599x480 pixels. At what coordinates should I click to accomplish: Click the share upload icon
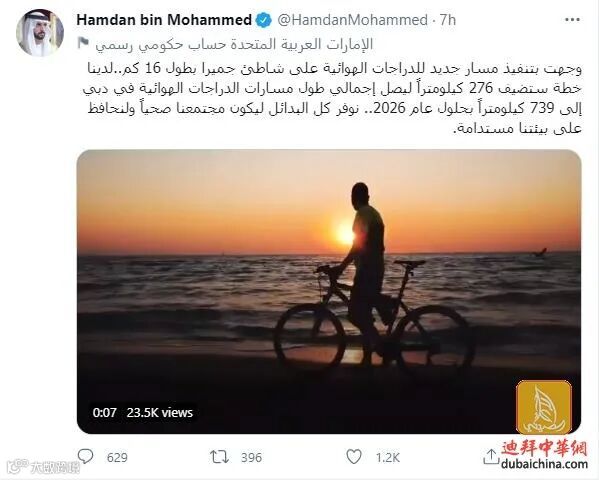click(x=491, y=457)
